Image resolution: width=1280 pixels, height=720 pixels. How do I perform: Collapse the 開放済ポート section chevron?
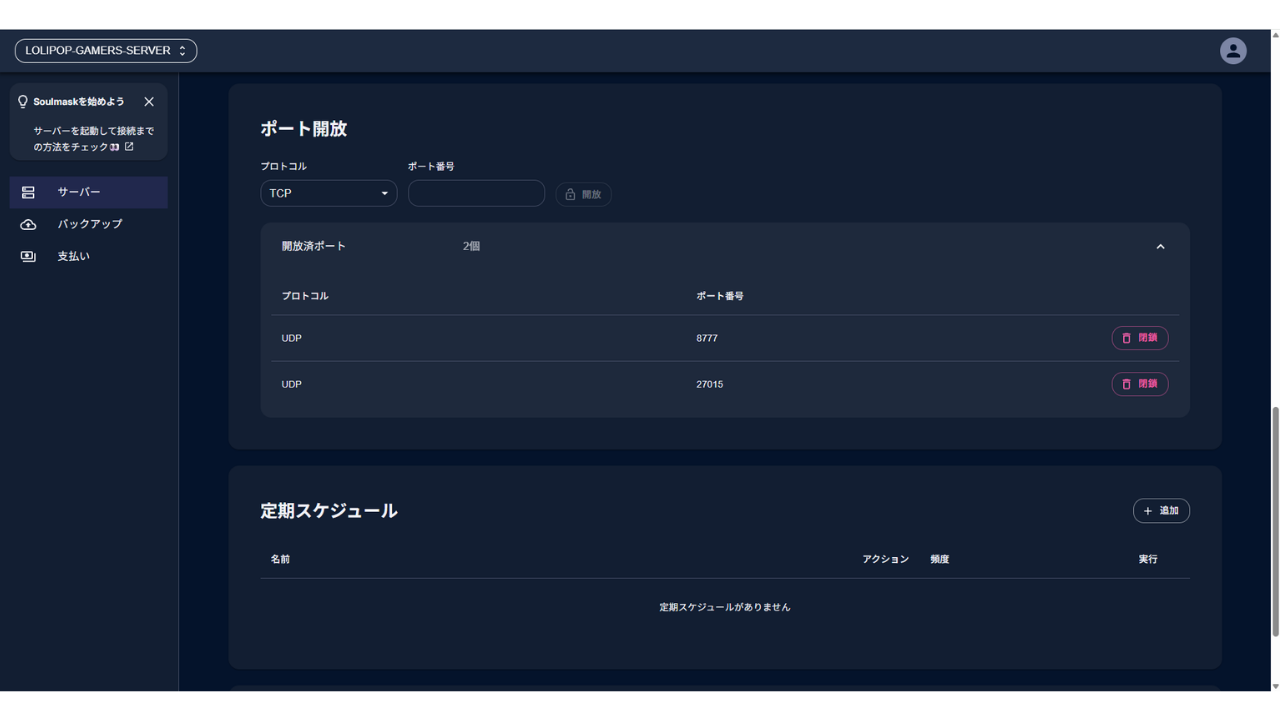1160,246
